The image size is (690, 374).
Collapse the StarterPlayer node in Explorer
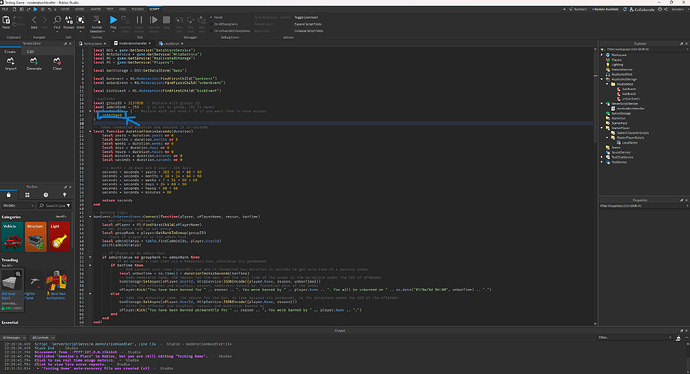tap(602, 128)
